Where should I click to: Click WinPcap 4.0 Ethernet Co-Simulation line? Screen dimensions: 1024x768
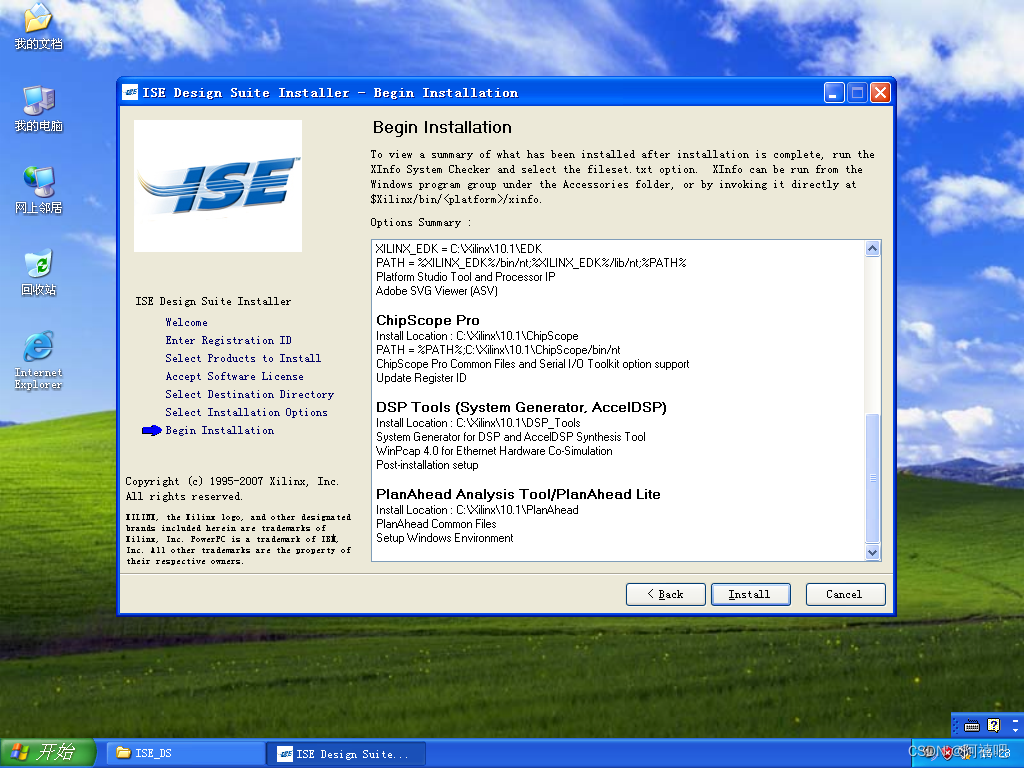pyautogui.click(x=494, y=451)
